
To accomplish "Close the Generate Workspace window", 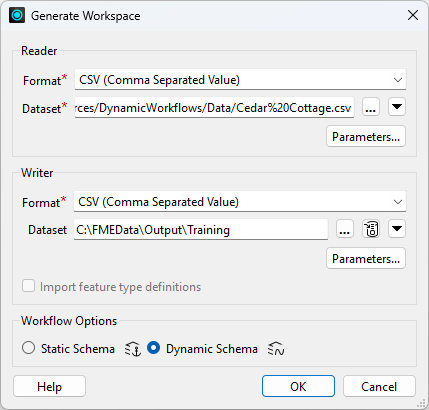I will click(413, 15).
